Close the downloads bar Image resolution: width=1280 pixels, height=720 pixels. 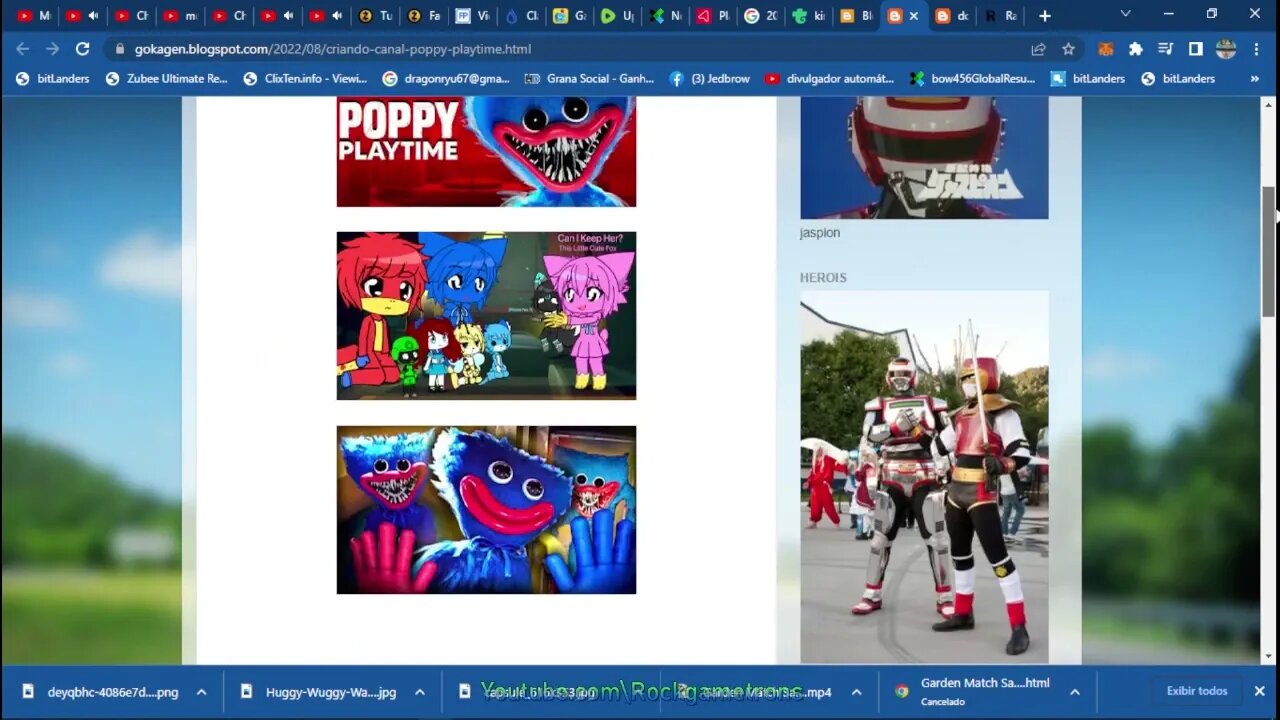point(1259,691)
